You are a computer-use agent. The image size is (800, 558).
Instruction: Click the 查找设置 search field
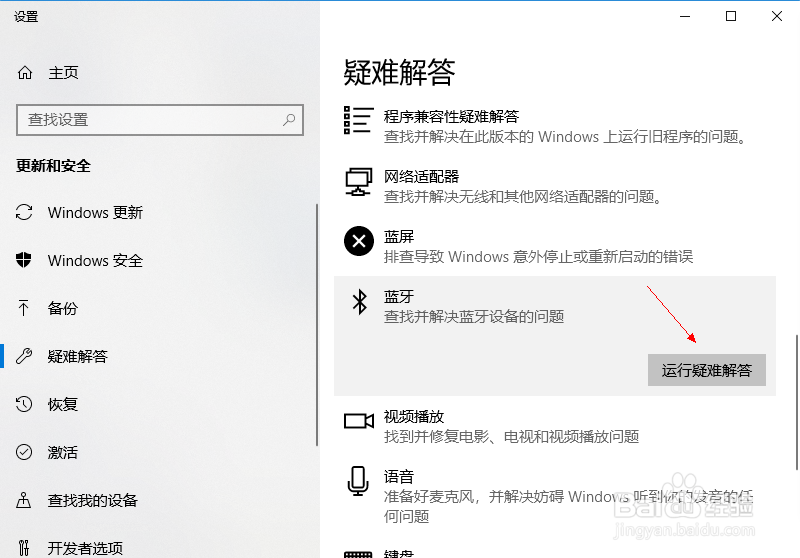[x=160, y=120]
